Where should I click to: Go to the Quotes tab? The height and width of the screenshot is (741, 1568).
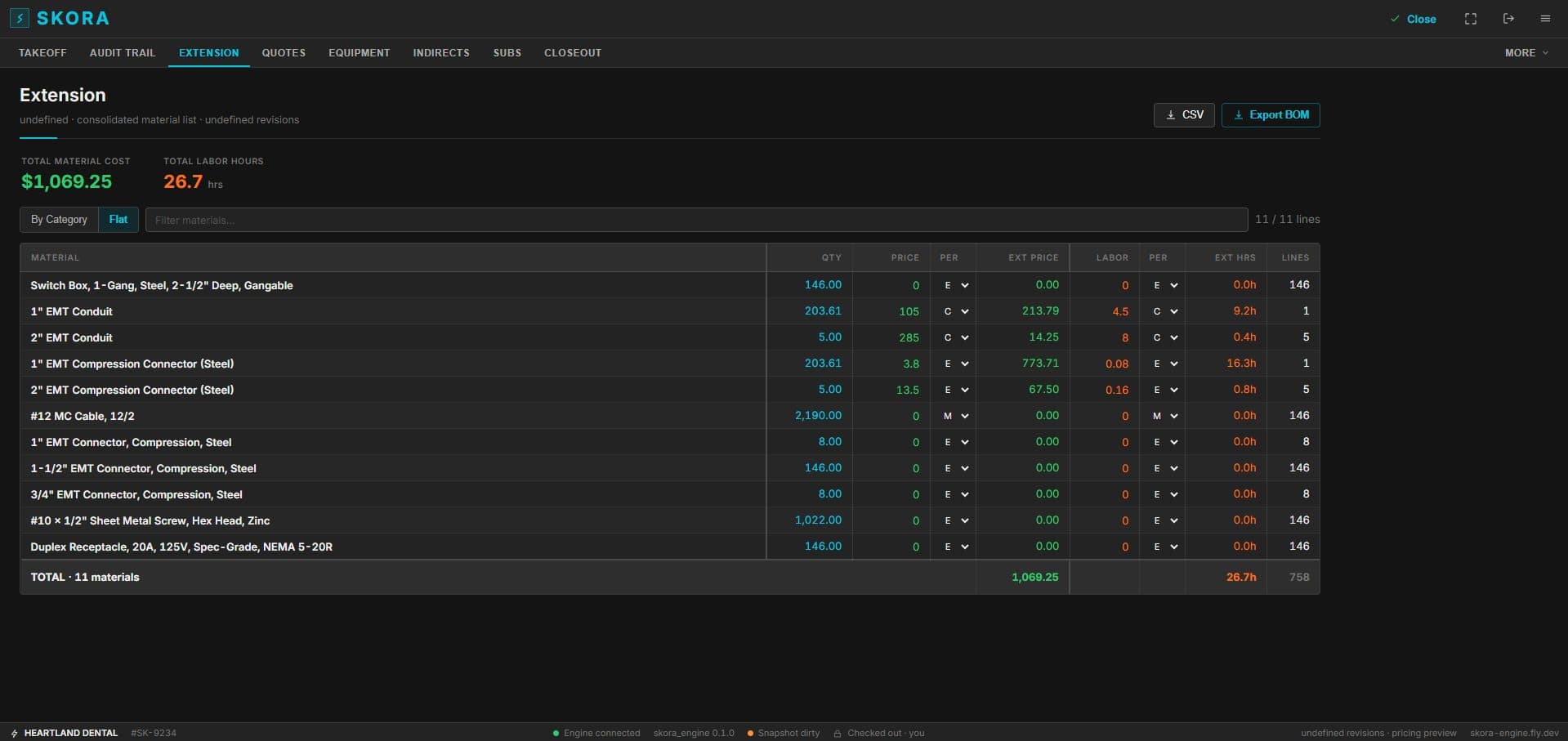(x=284, y=52)
